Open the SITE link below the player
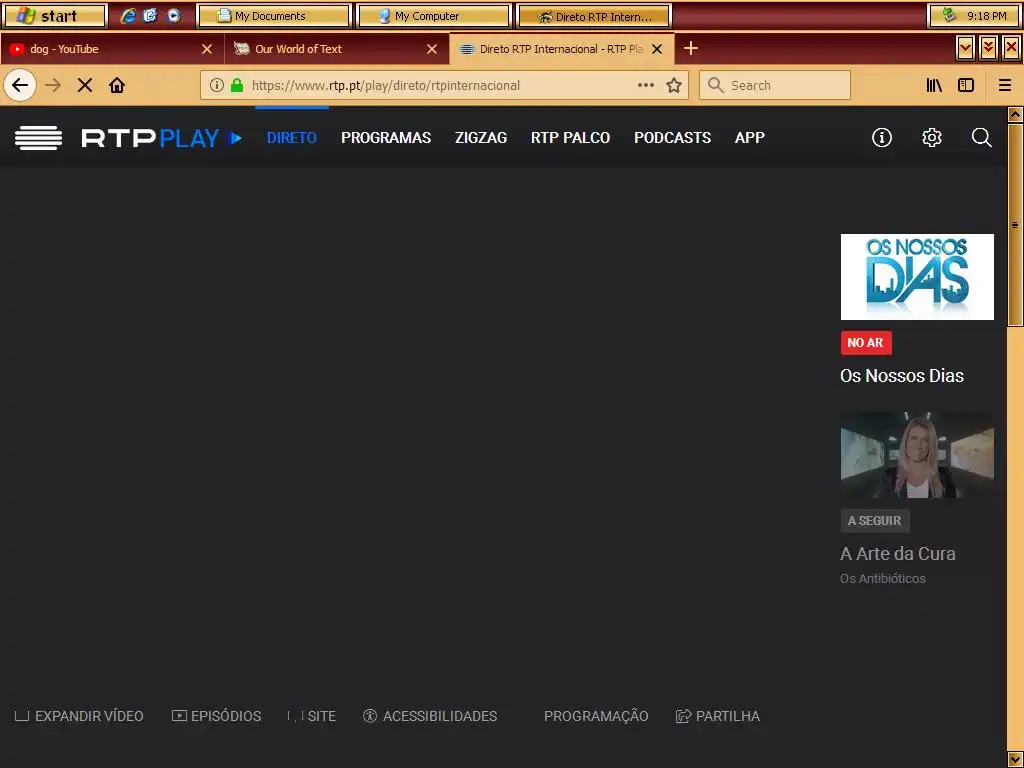This screenshot has height=768, width=1024. 312,716
